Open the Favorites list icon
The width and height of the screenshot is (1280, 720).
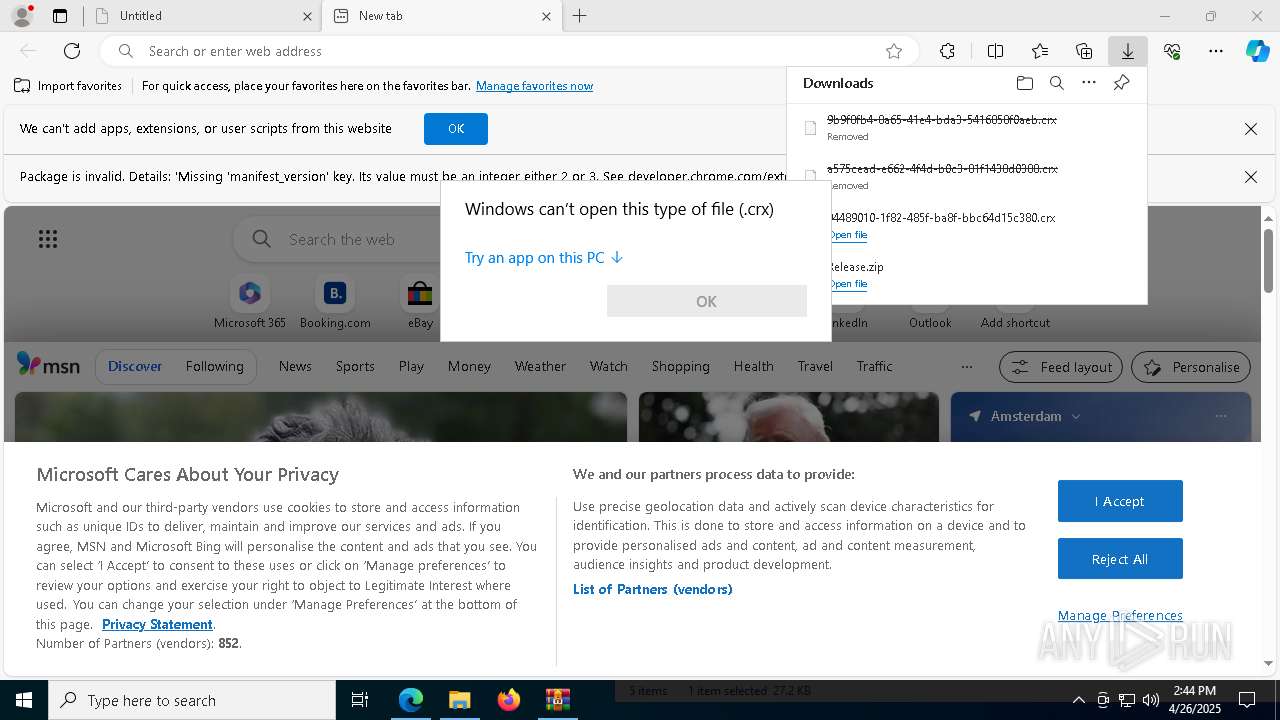(x=1040, y=51)
